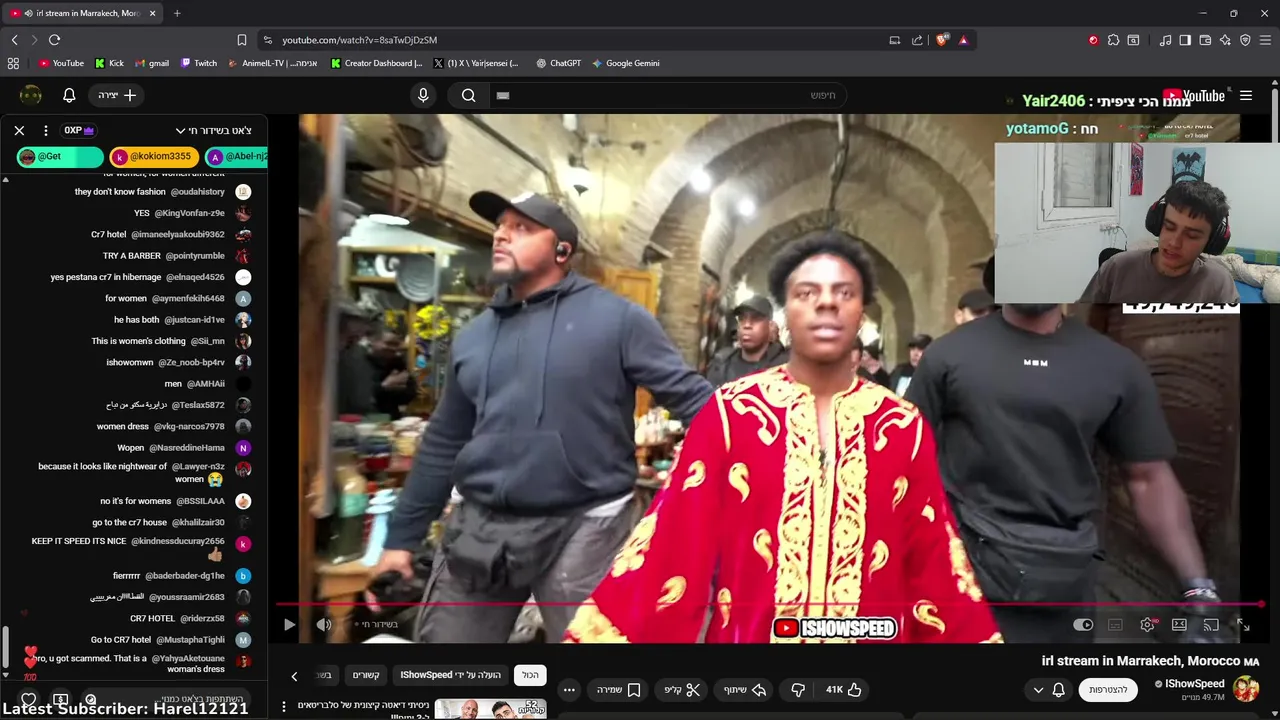Close the live chat panel
1280x720 pixels.
point(19,130)
